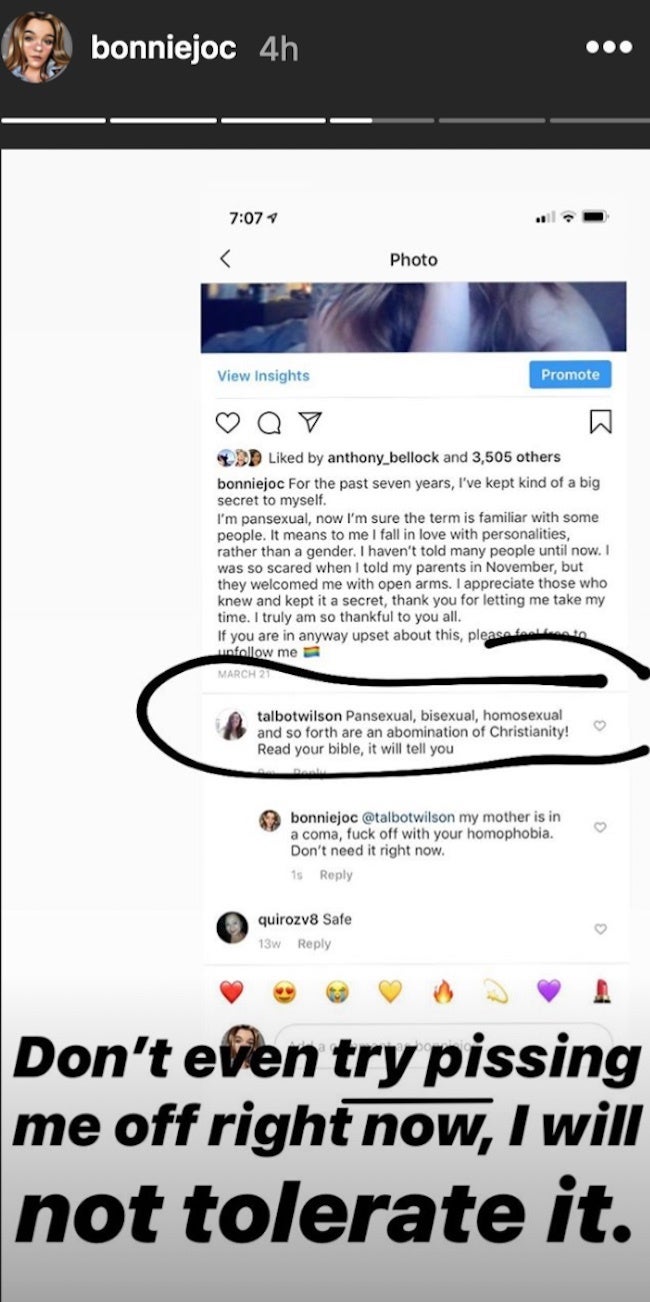Like bonniejoc's reply with small heart
This screenshot has height=1302, width=650.
pos(600,828)
